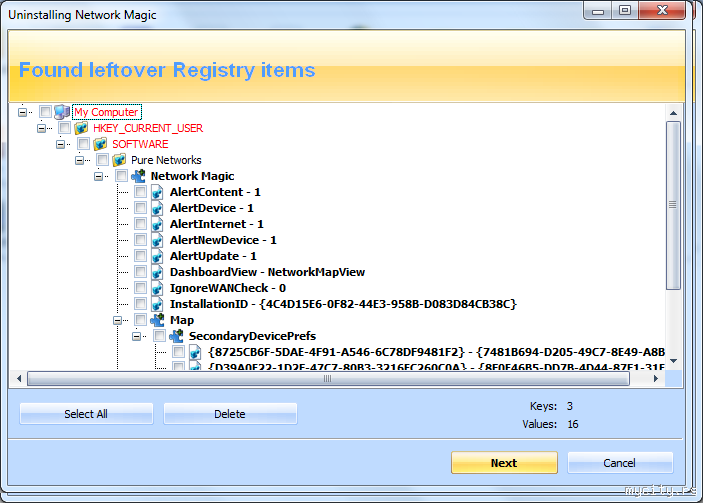
Task: Tick the AlertDevice - 1 checkbox
Action: [x=141, y=207]
